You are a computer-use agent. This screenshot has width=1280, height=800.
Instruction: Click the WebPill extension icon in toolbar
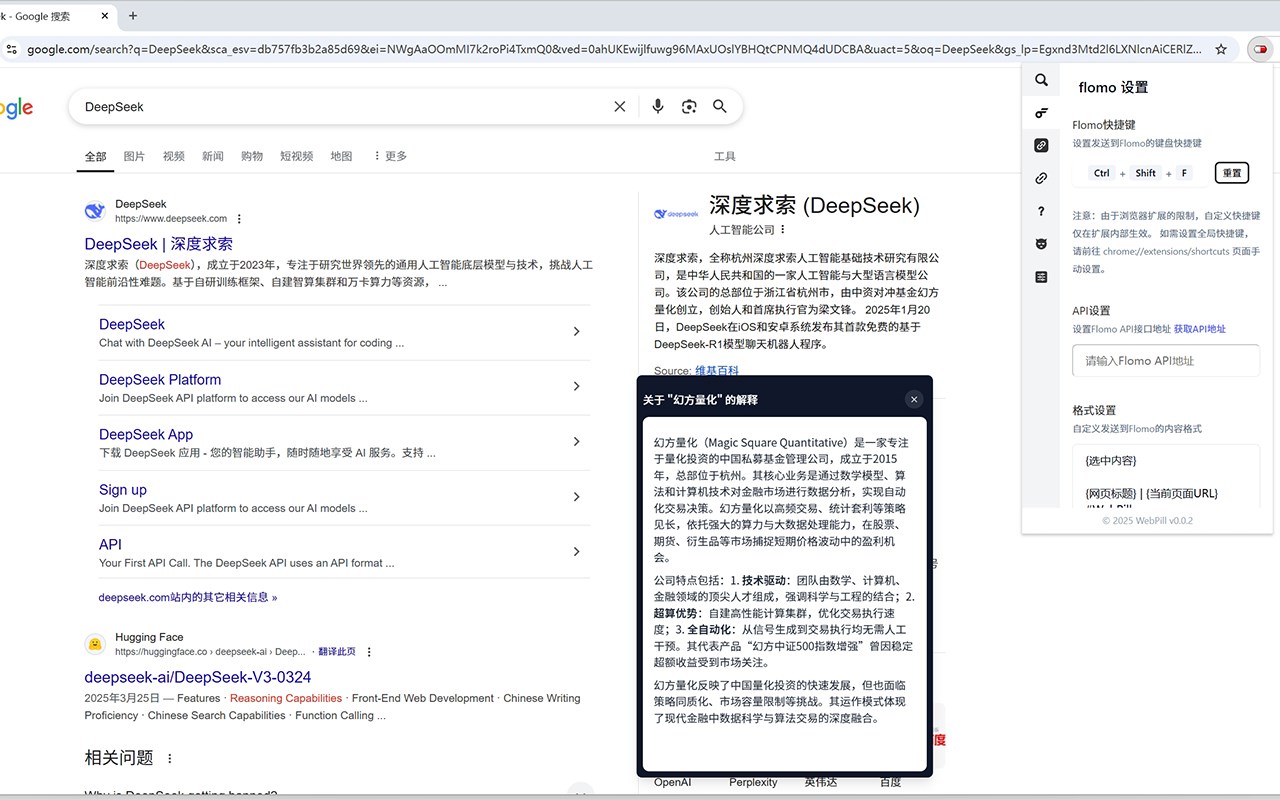[x=1260, y=49]
